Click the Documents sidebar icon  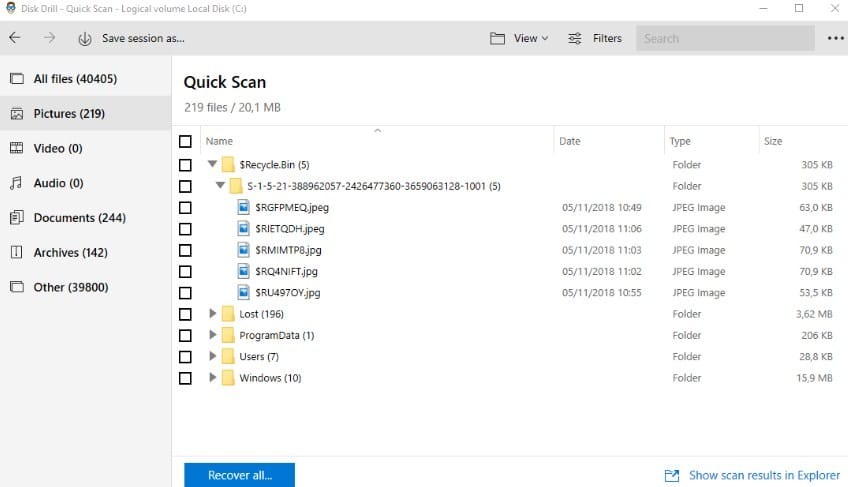(17, 218)
